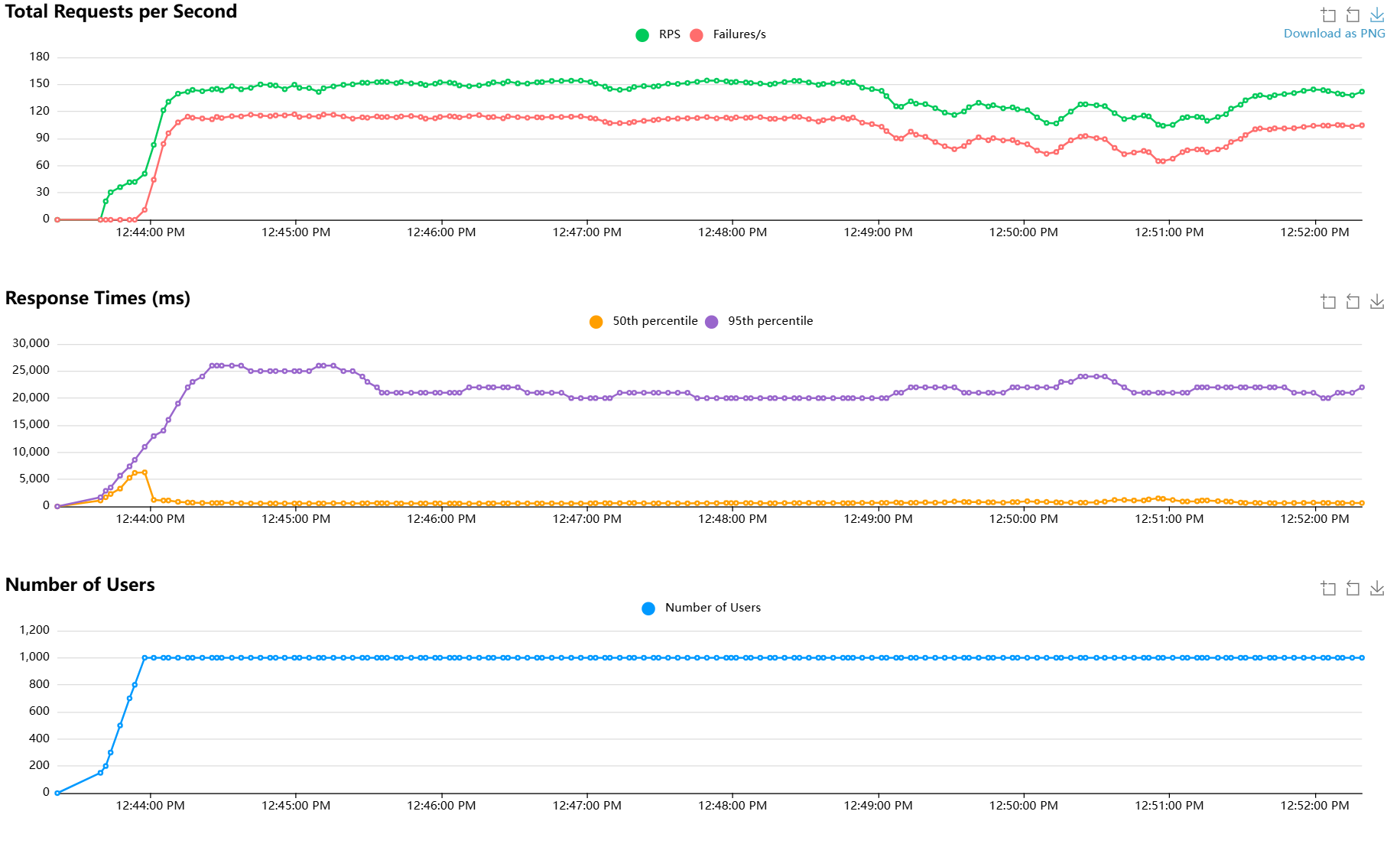
Task: Save Response Times chart as image
Action: (x=1377, y=302)
